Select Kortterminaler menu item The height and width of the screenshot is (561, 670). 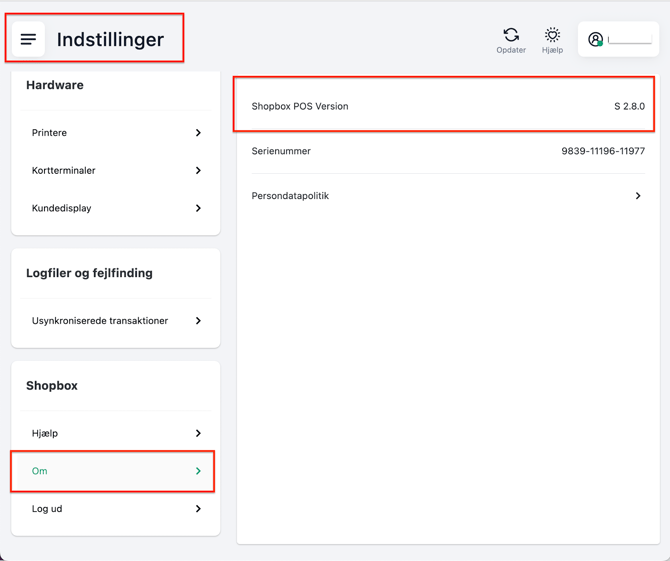click(x=64, y=171)
